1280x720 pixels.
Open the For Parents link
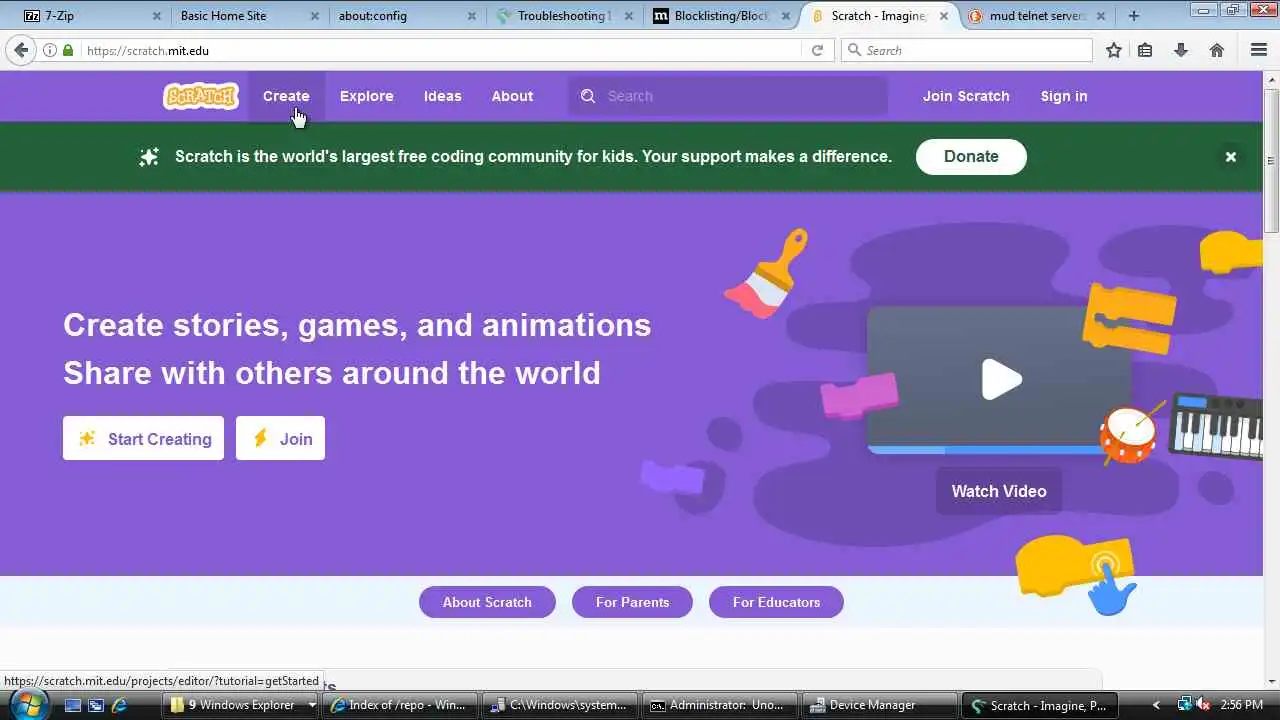[632, 602]
